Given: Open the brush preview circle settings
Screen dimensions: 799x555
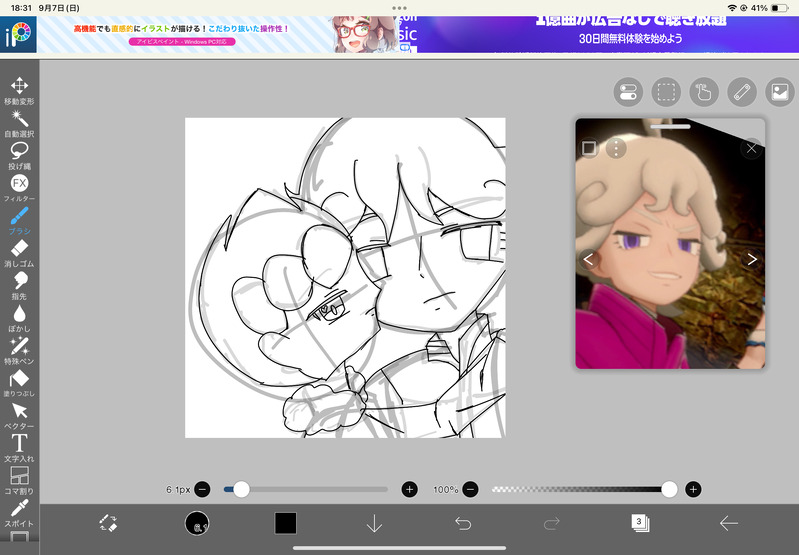Looking at the screenshot, I should point(197,523).
